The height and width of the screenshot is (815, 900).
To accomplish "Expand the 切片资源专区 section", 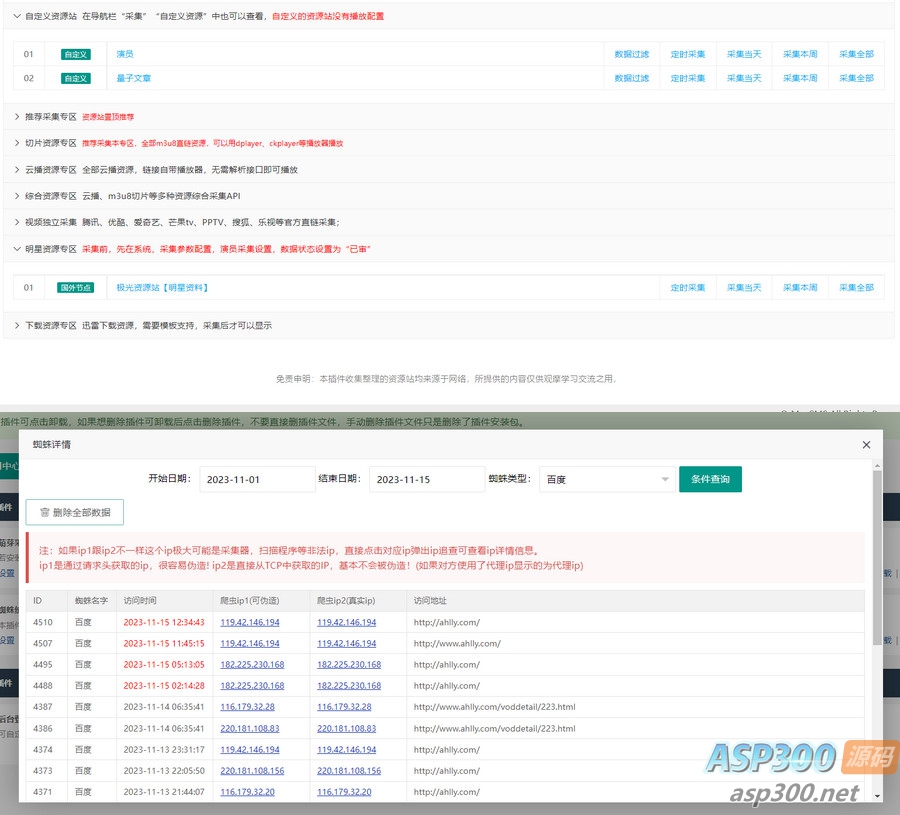I will pyautogui.click(x=17, y=143).
